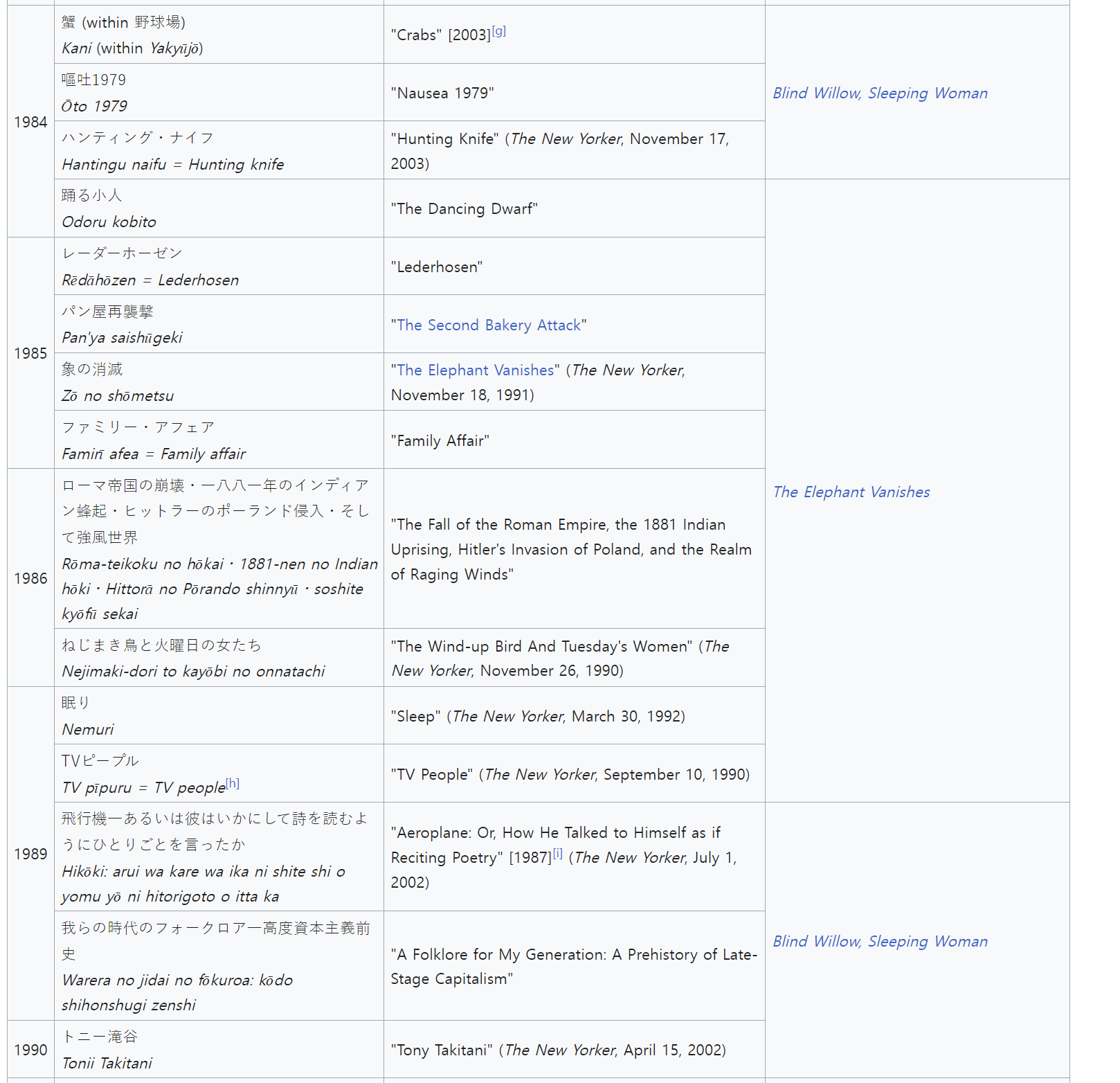This screenshot has height=1083, width=1120.
Task: Click the Japanese title 蟹 (within 野球場)
Action: 123,22
